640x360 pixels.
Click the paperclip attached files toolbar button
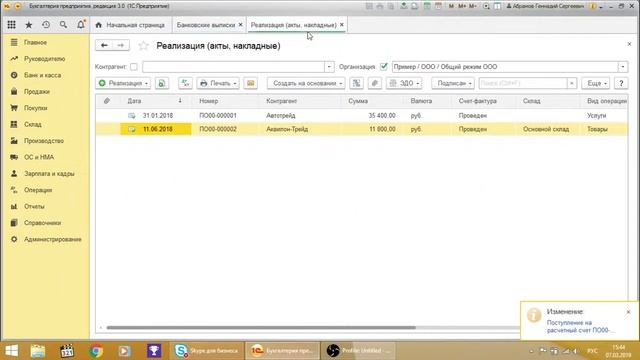click(374, 83)
